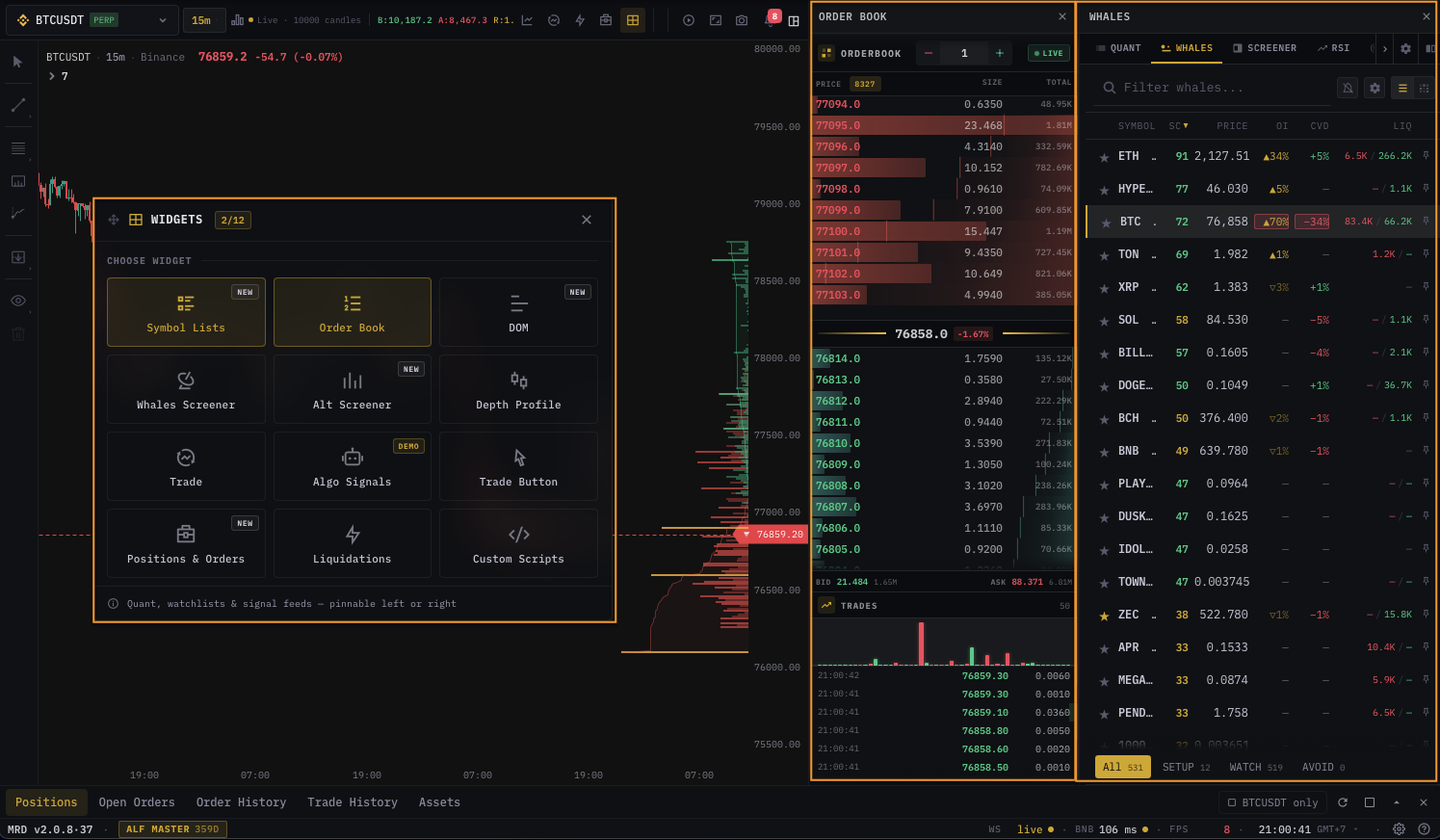The width and height of the screenshot is (1440, 840).
Task: Add the Liquidations widget
Action: click(x=353, y=543)
